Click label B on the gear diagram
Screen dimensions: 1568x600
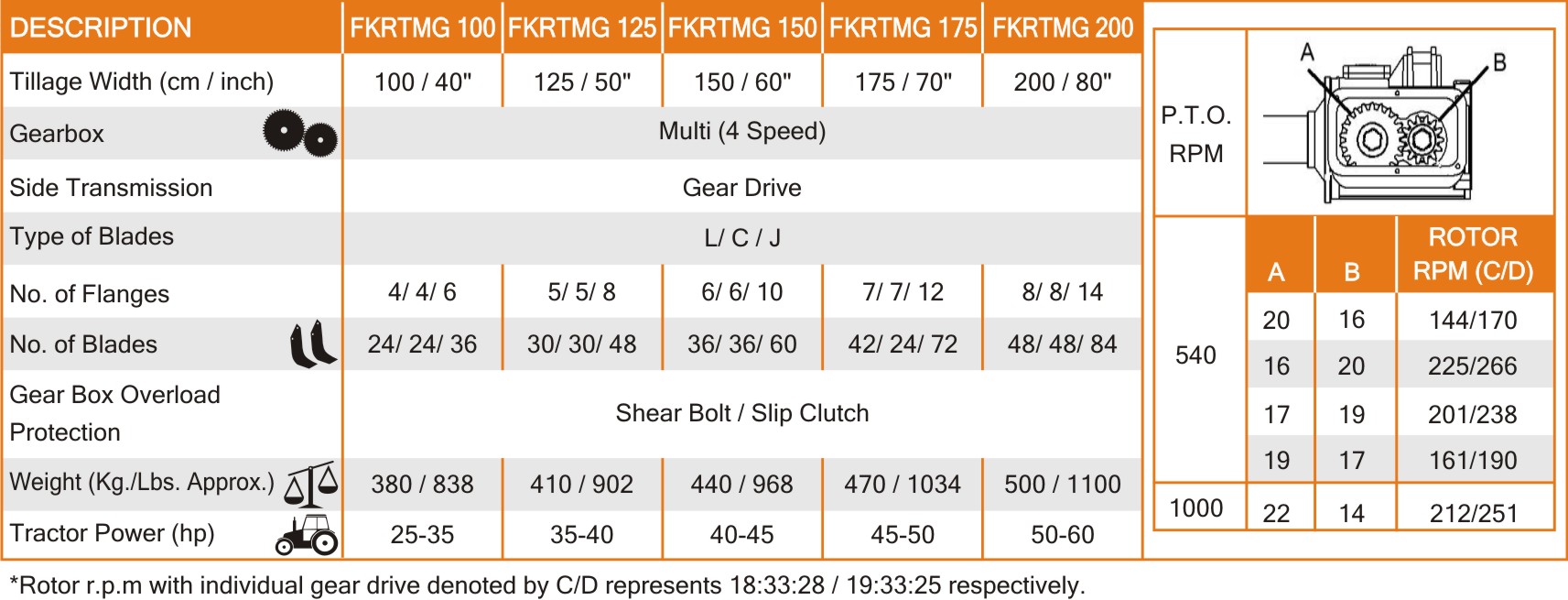(1499, 62)
